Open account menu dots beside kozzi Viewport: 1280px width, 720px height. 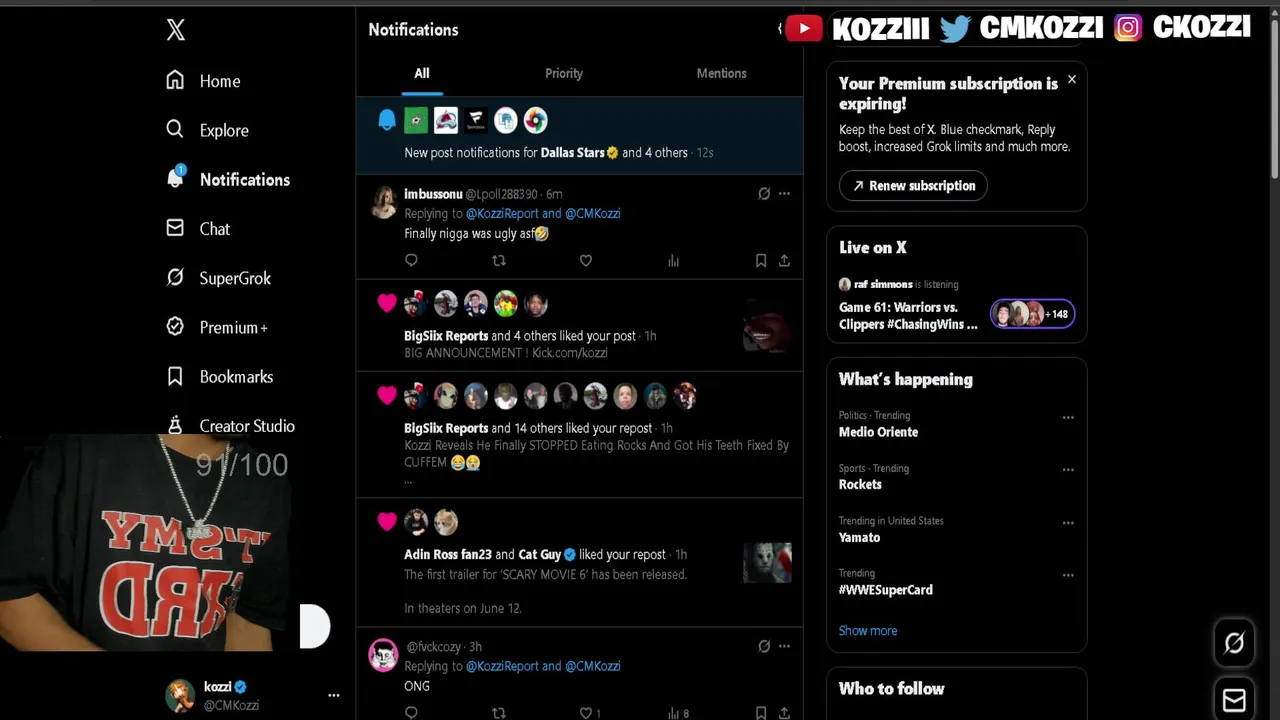click(334, 695)
